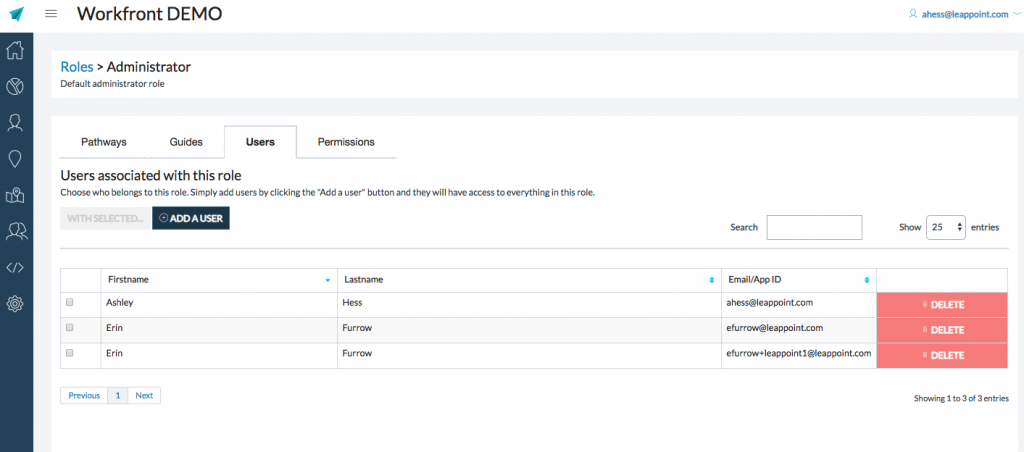Screen dimensions: 1024x452
Task: Open the Home icon in sidebar
Action: 15,51
